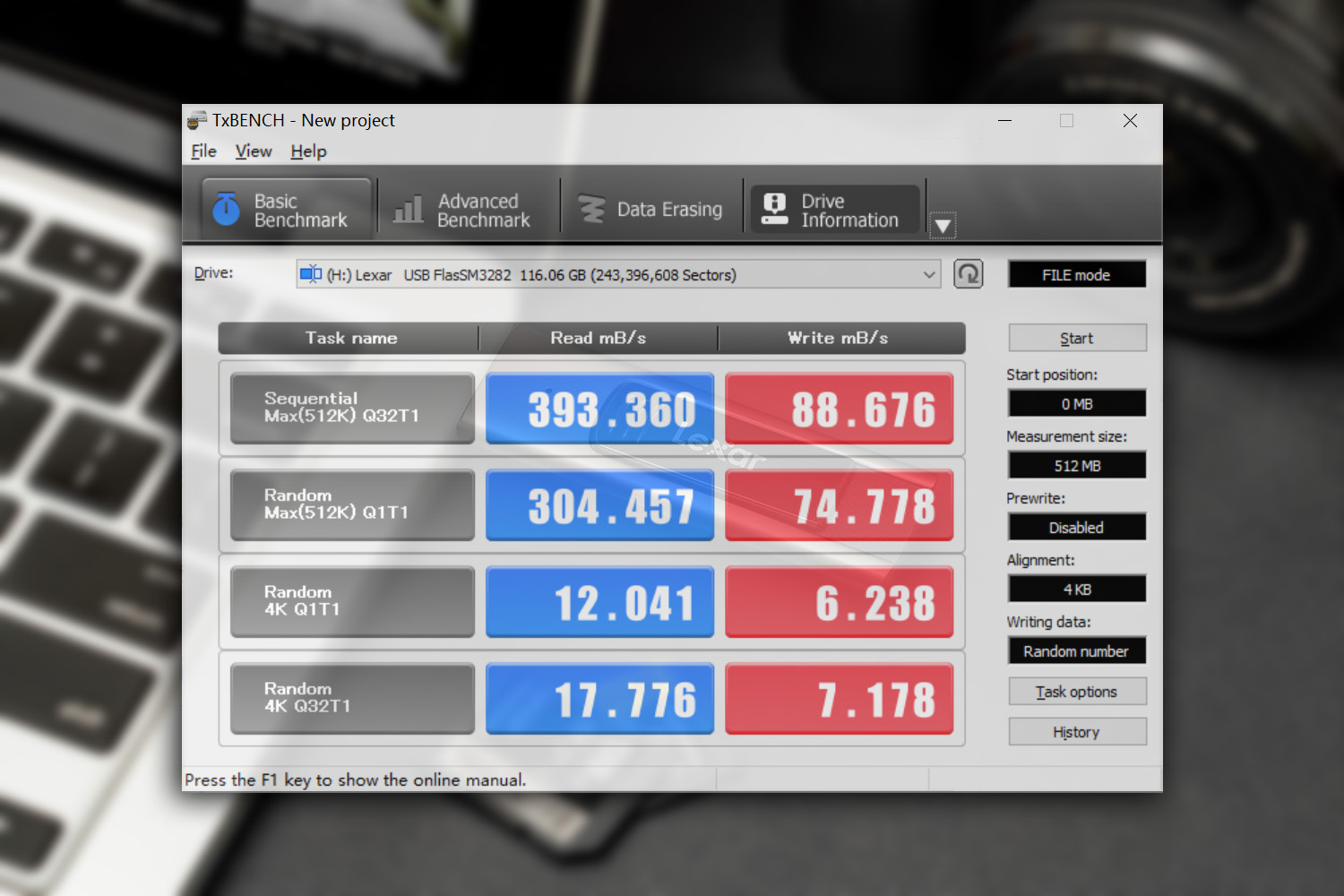Open the Help menu

[x=308, y=151]
